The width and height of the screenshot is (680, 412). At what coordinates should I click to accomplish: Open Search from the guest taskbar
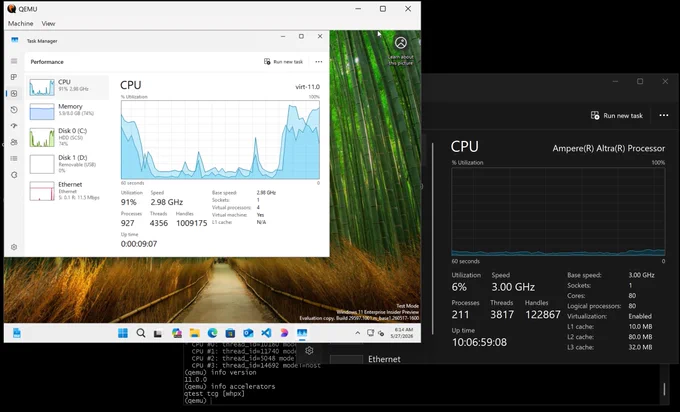141,333
